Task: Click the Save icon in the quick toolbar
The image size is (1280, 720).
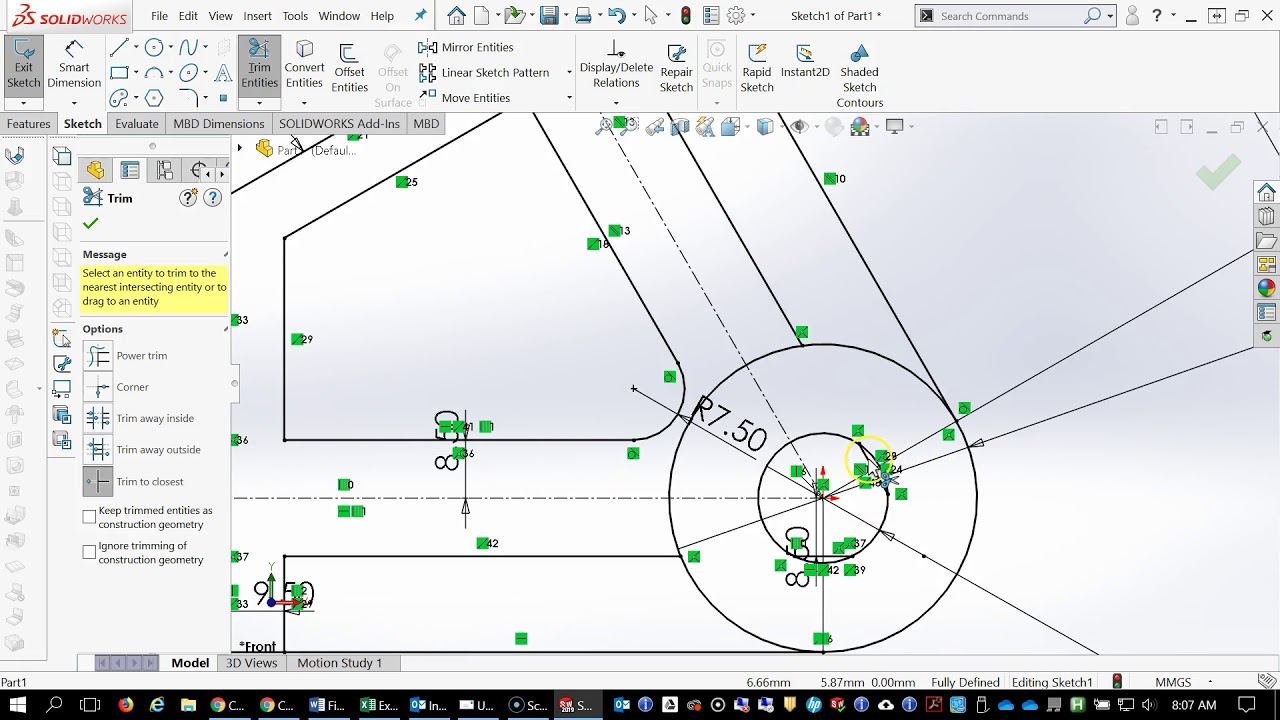Action: point(548,15)
